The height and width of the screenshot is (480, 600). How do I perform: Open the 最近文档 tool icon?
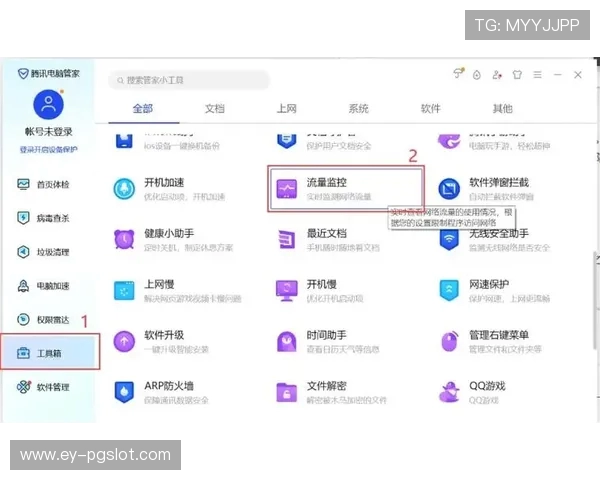287,240
